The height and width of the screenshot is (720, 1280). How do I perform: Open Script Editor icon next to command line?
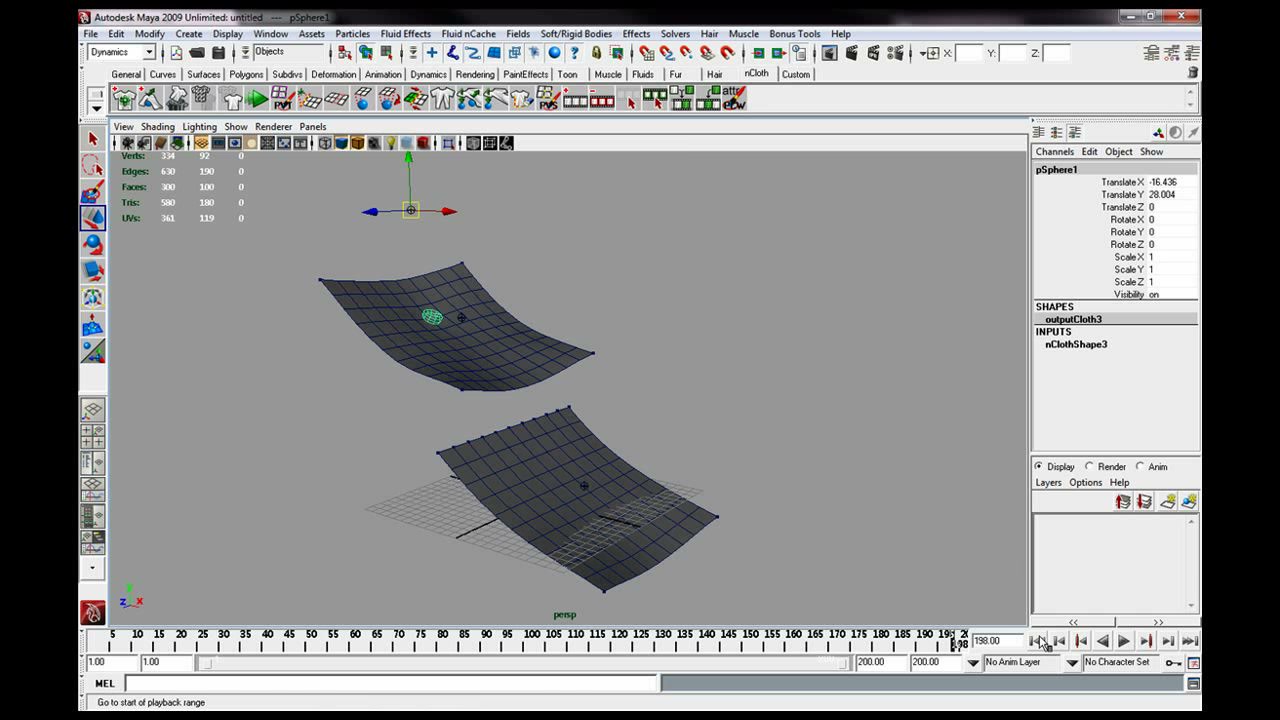tap(1193, 684)
